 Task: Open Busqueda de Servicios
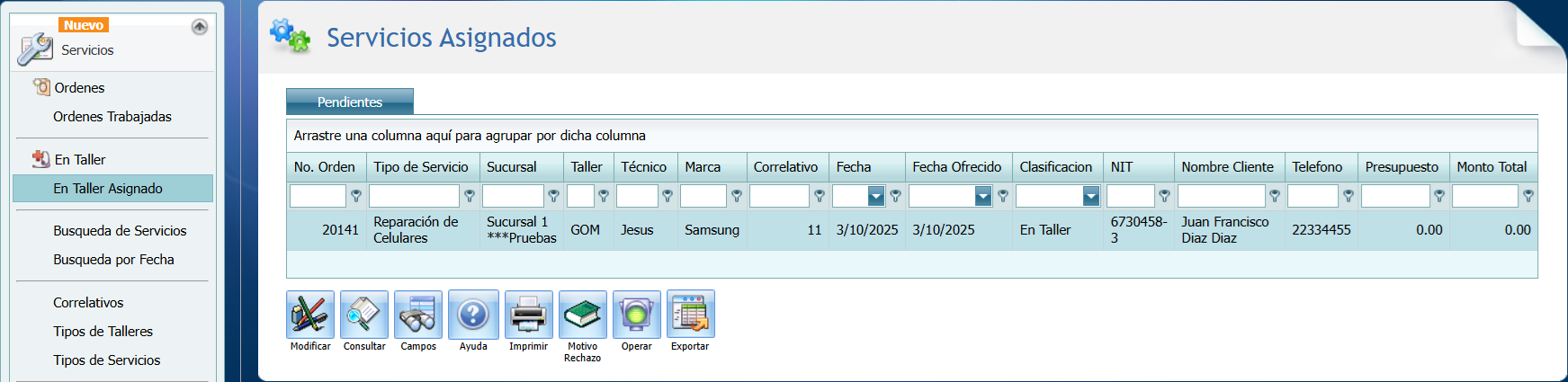point(120,231)
